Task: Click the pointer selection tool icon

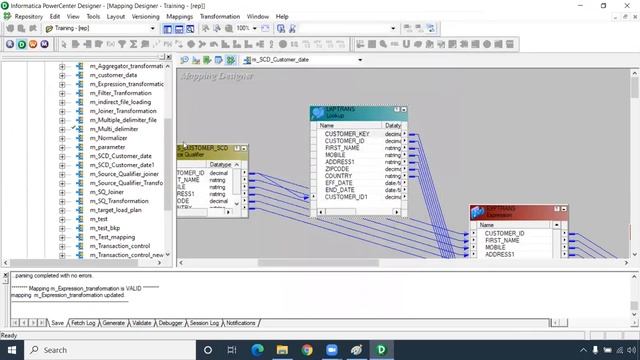Action: click(64, 44)
